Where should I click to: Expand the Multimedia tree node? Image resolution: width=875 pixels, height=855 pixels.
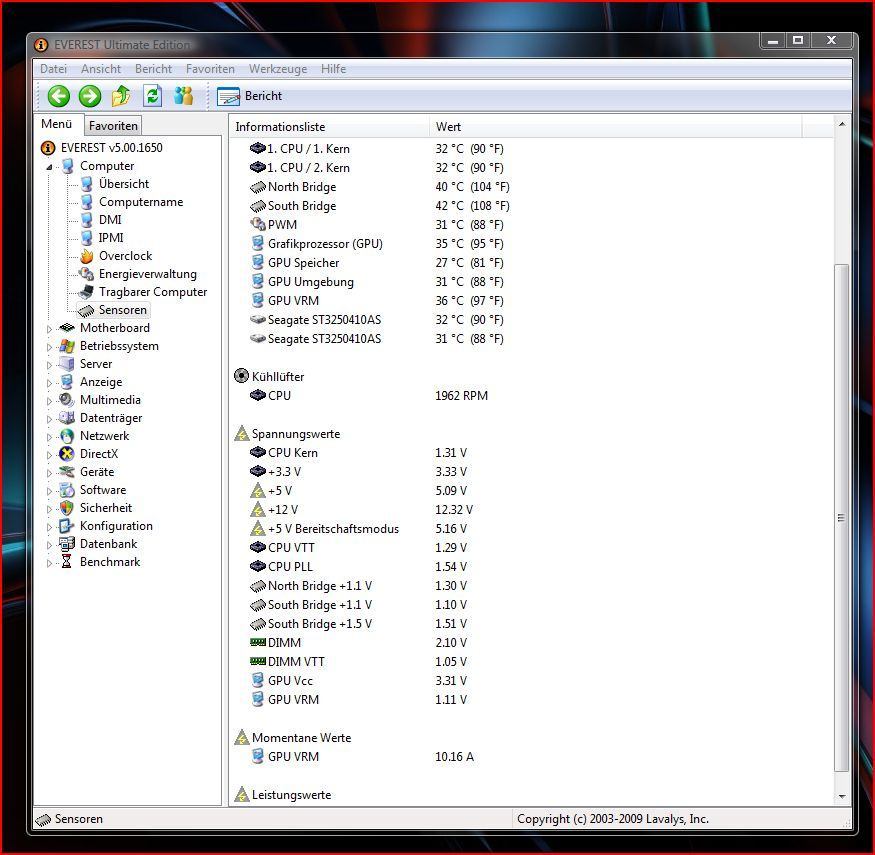click(49, 401)
